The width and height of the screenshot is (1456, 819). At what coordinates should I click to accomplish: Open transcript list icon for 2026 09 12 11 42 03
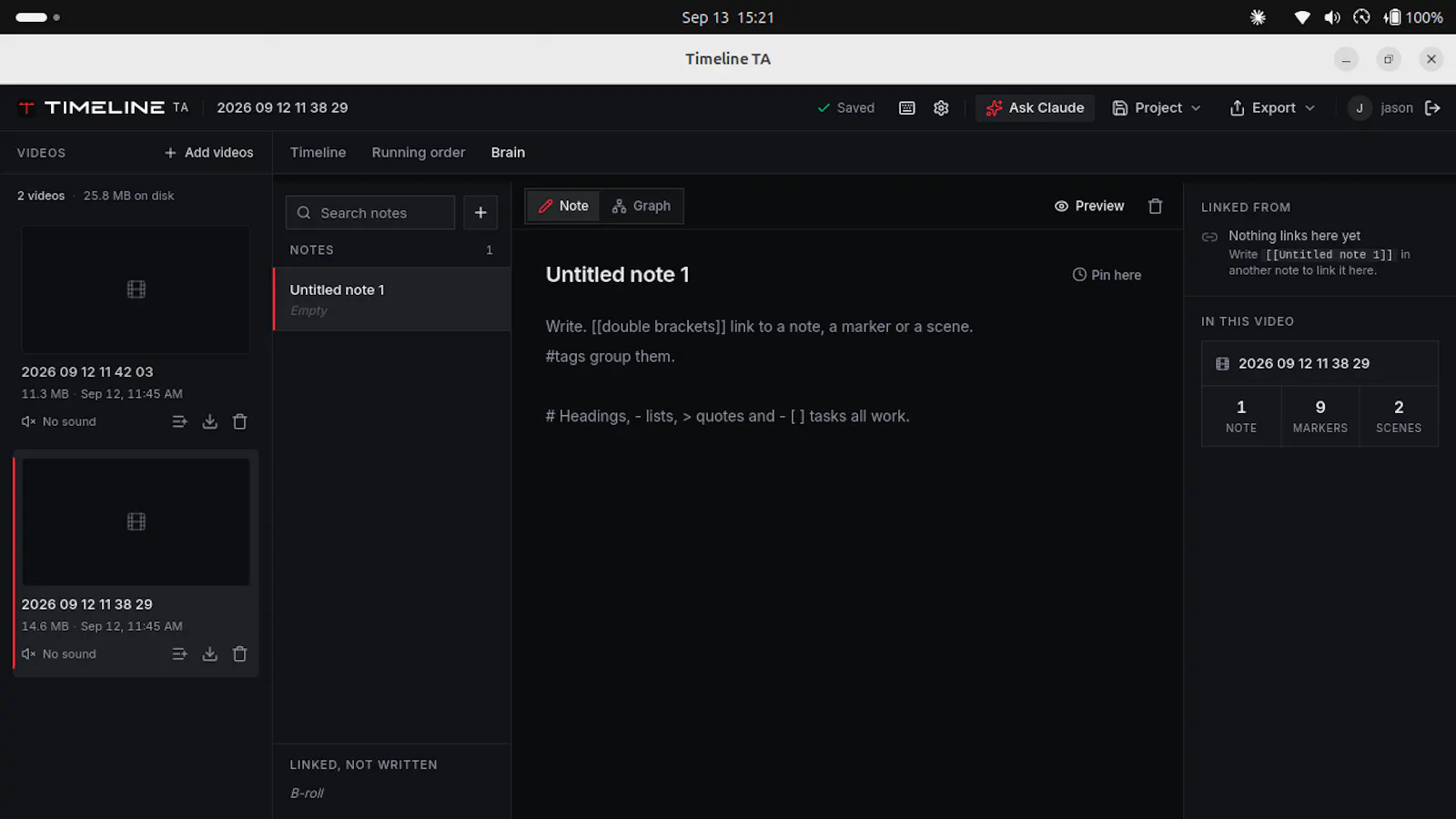tap(179, 421)
